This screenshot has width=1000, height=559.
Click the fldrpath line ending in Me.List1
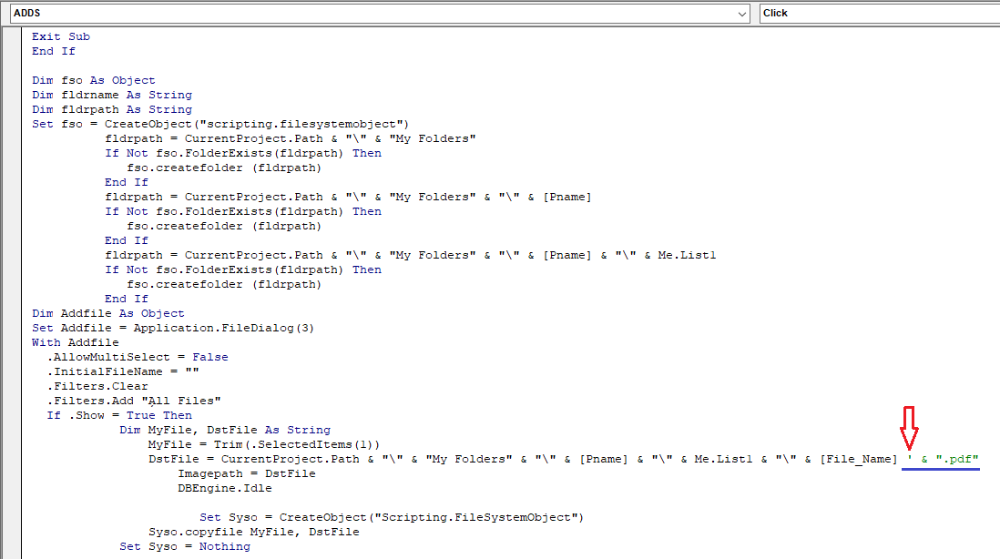(410, 256)
